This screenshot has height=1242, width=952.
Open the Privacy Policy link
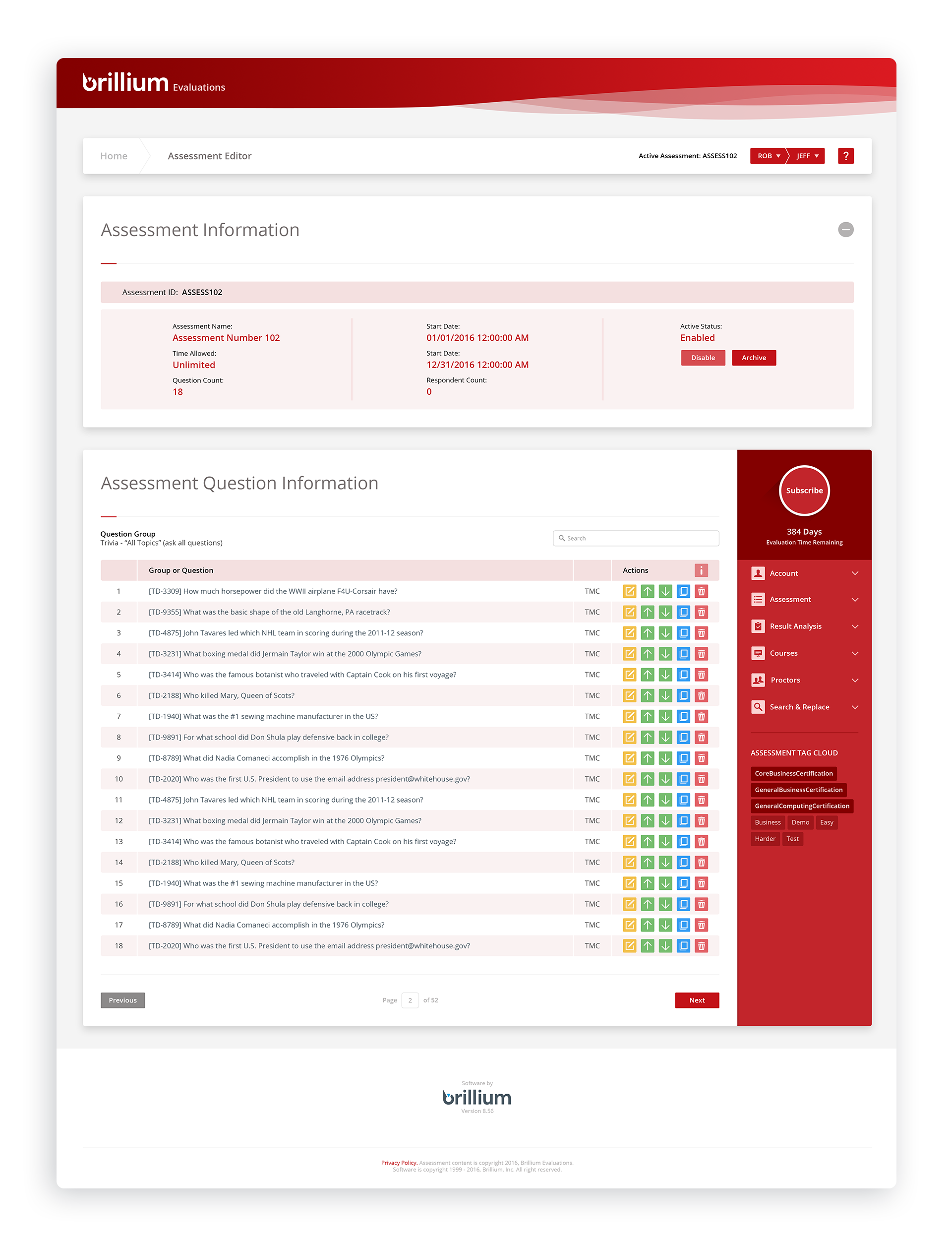[x=399, y=1163]
